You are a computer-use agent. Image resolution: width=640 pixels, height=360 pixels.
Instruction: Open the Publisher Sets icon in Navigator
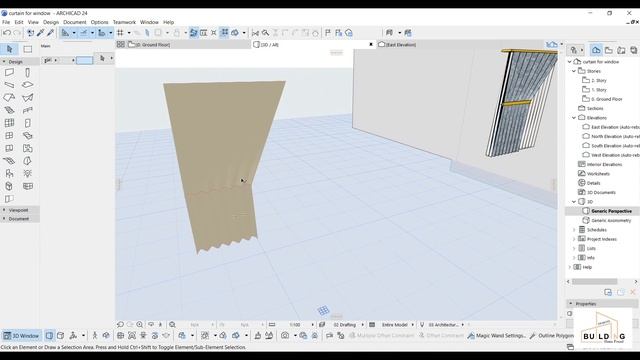(633, 50)
